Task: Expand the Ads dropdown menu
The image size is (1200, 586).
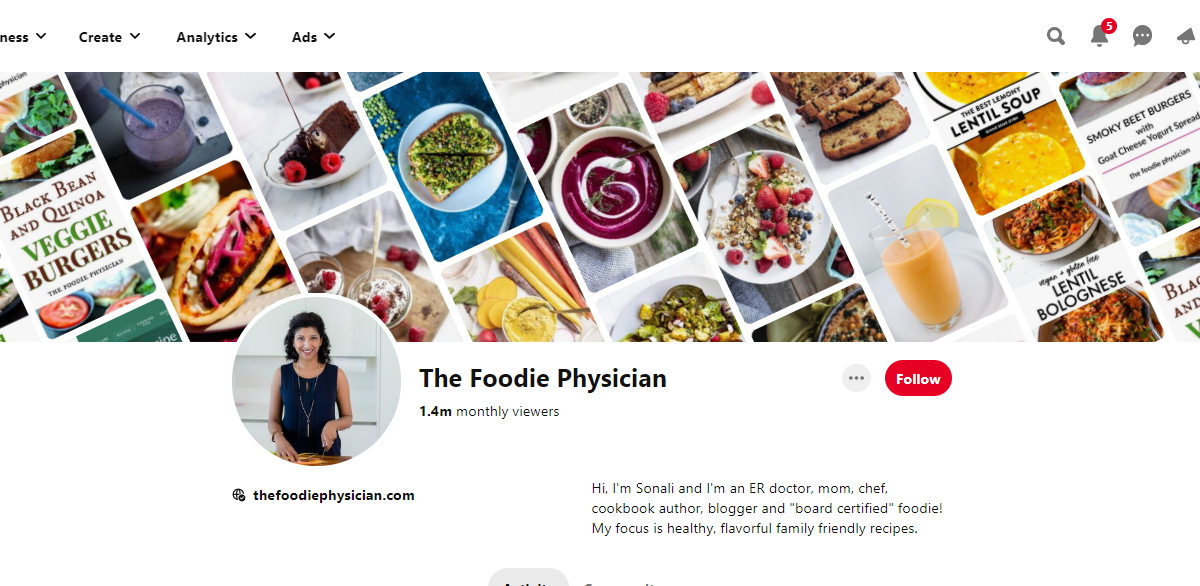Action: point(313,37)
